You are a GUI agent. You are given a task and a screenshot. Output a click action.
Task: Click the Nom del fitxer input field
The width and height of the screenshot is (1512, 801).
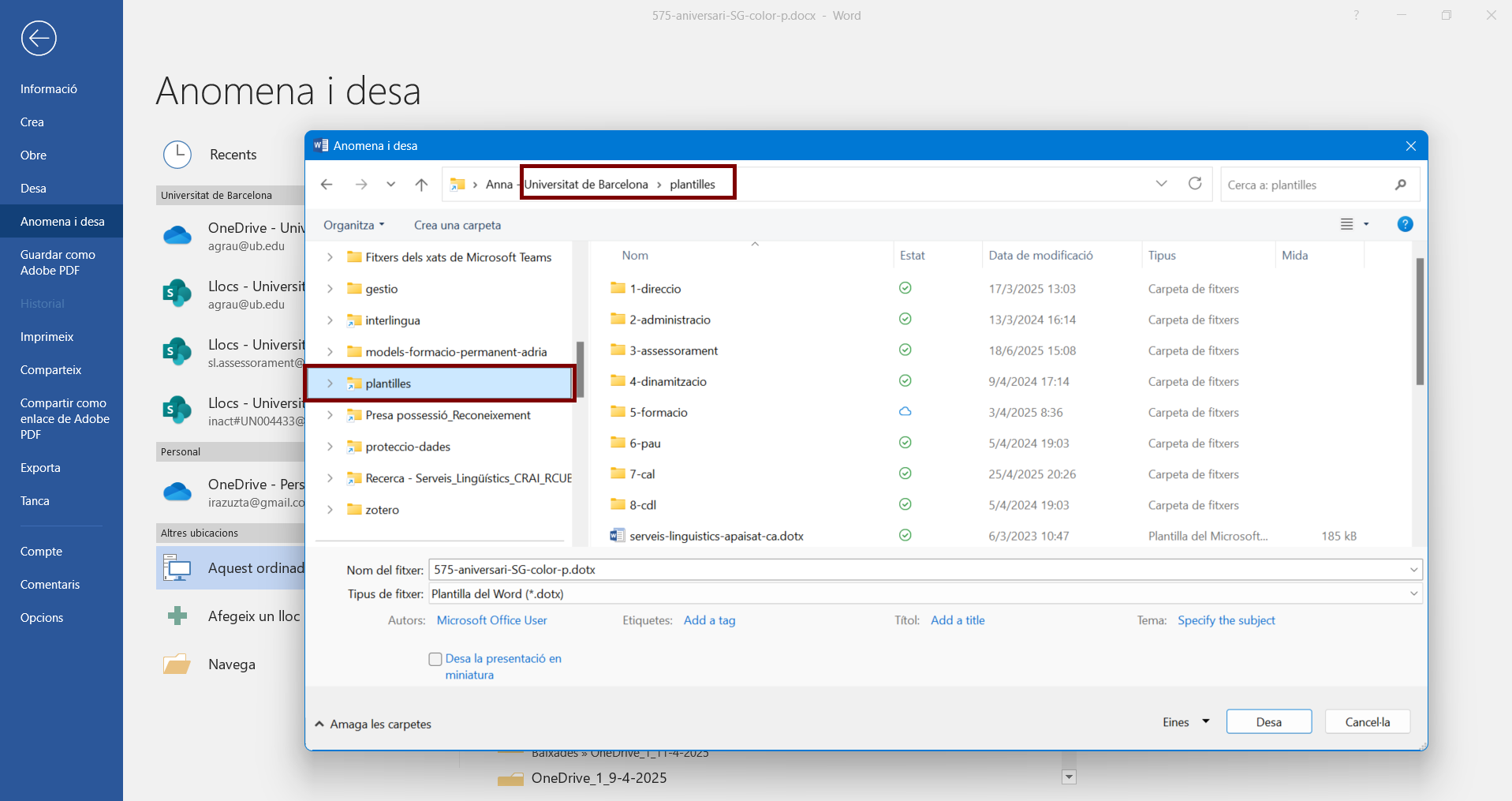[915, 570]
